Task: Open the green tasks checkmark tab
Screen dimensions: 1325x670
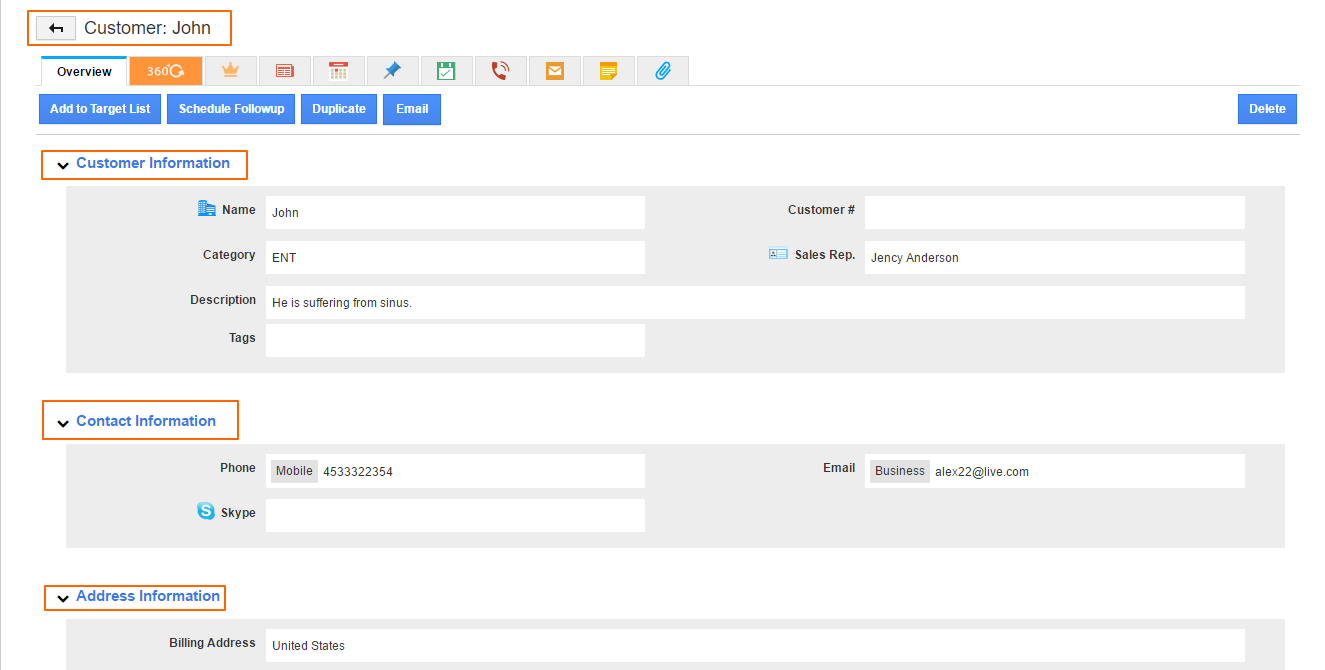Action: [x=446, y=71]
